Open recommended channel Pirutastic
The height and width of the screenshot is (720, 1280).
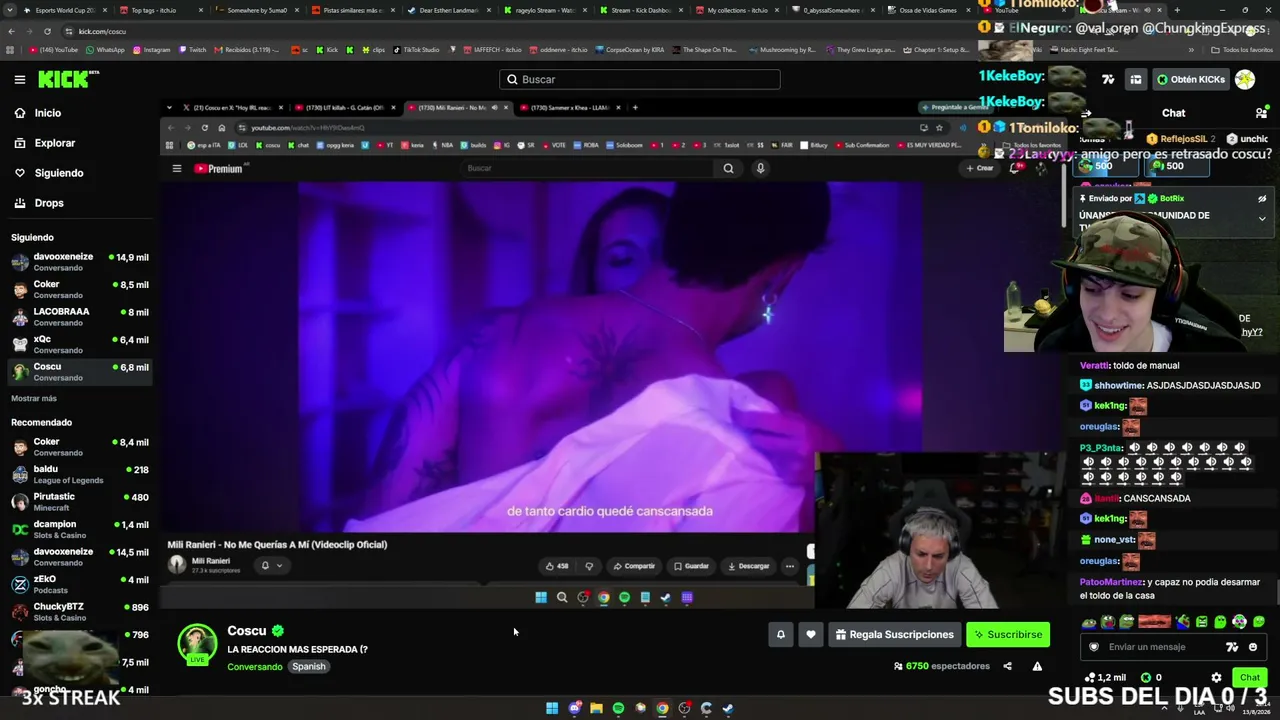click(x=80, y=502)
